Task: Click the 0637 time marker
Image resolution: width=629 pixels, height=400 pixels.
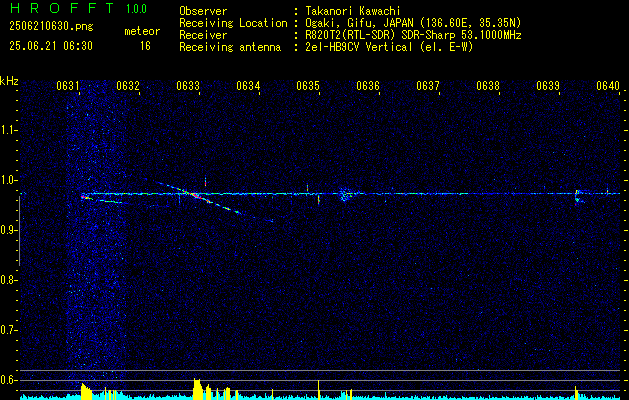Action: (428, 86)
